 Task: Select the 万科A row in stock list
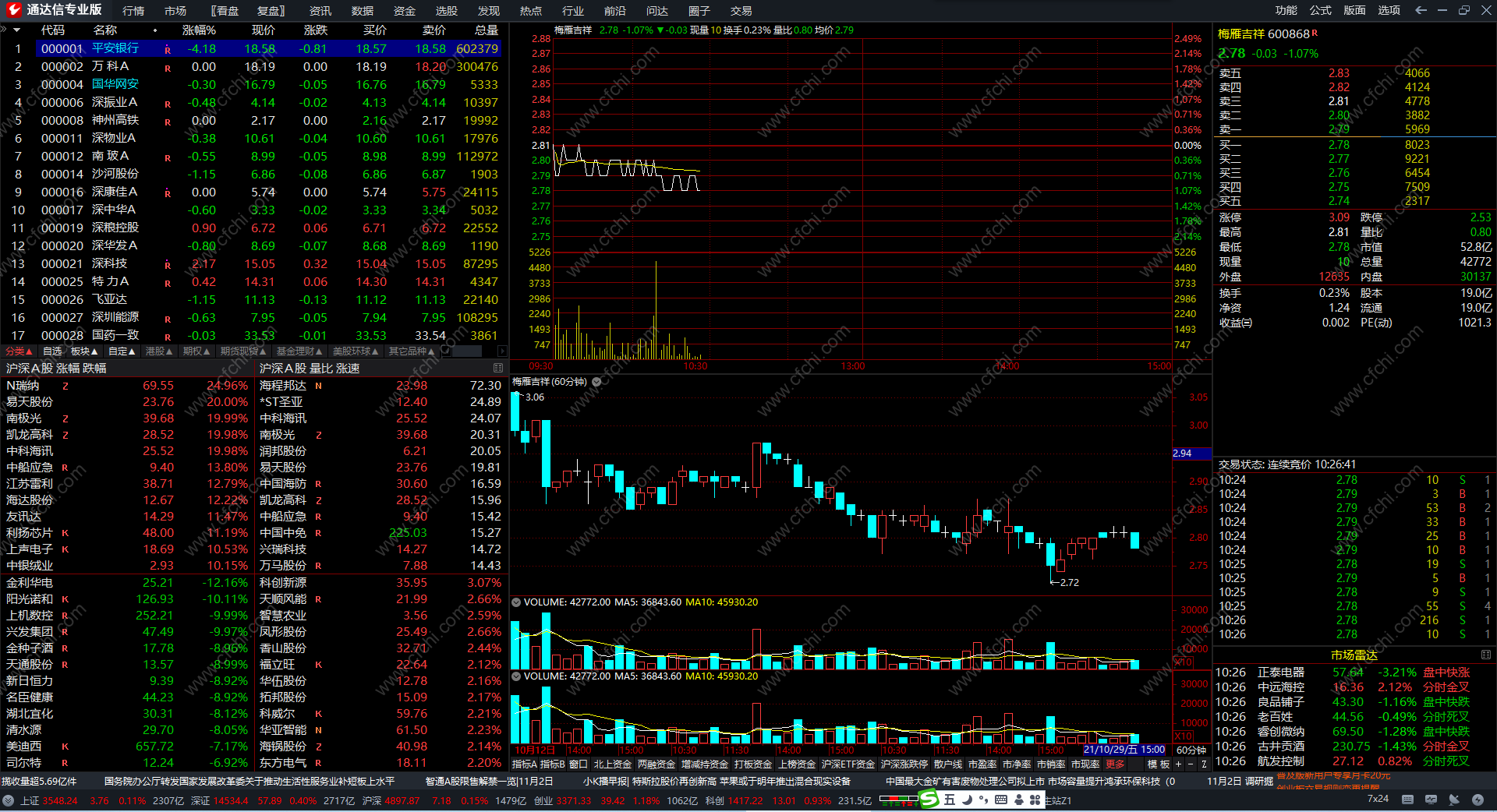pyautogui.click(x=254, y=66)
